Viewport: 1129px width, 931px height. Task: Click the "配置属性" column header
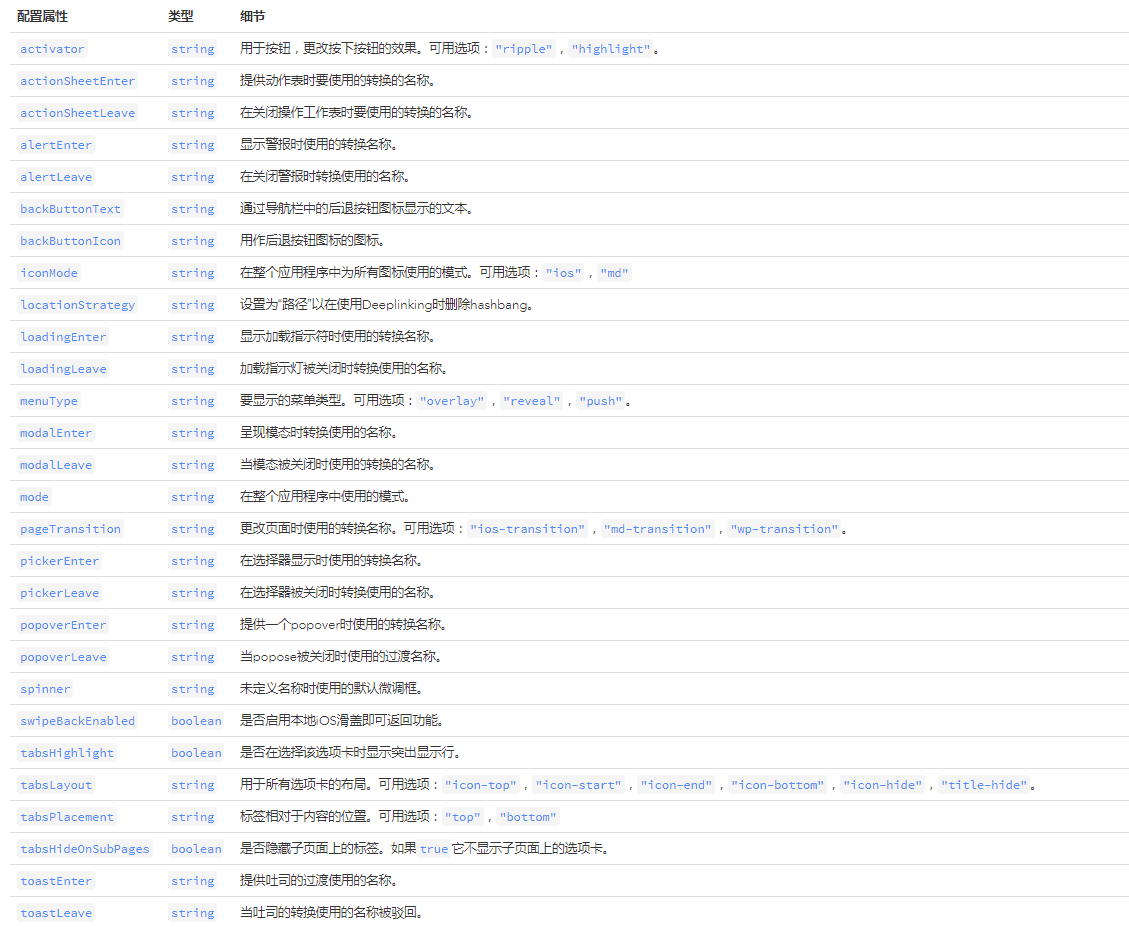[x=42, y=17]
